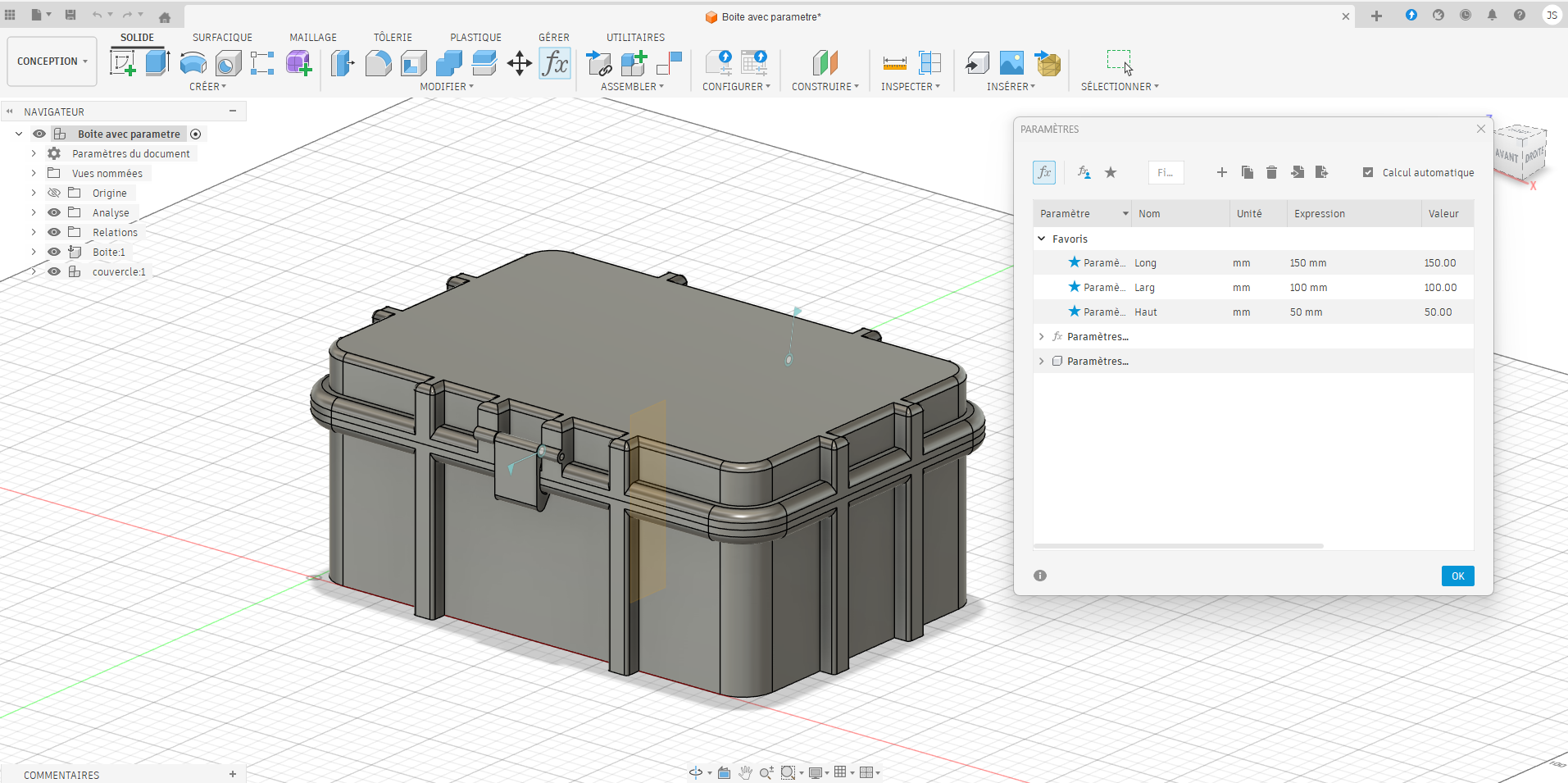Select the Hole tool icon

[x=228, y=63]
